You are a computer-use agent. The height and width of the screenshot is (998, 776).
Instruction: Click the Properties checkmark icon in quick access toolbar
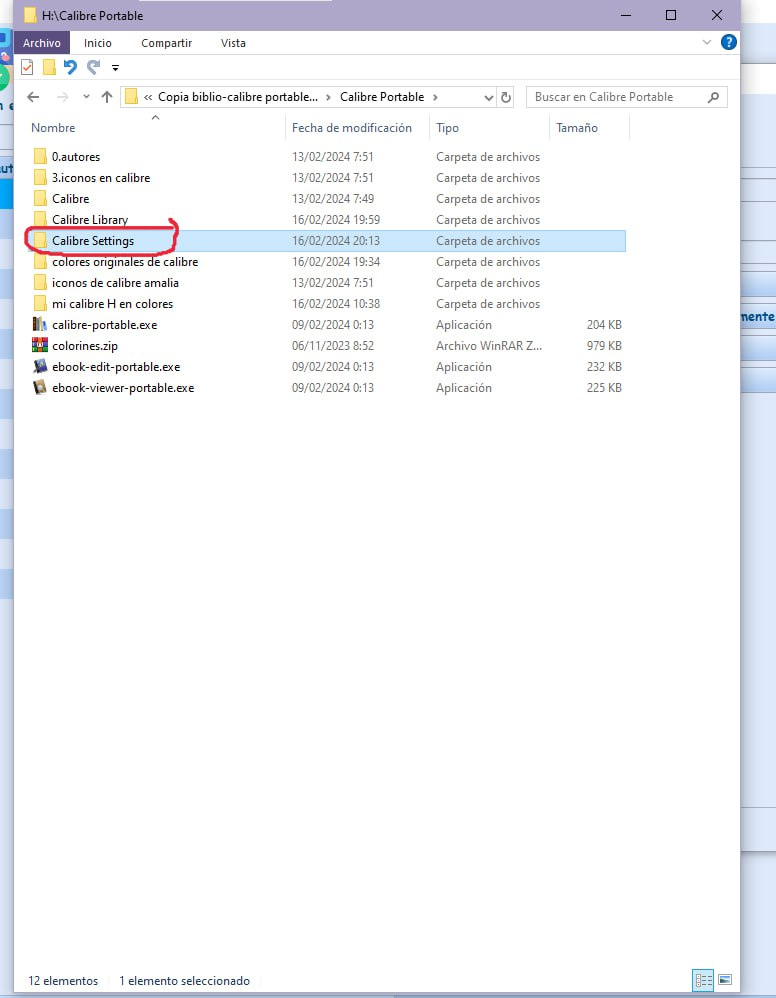coord(27,67)
